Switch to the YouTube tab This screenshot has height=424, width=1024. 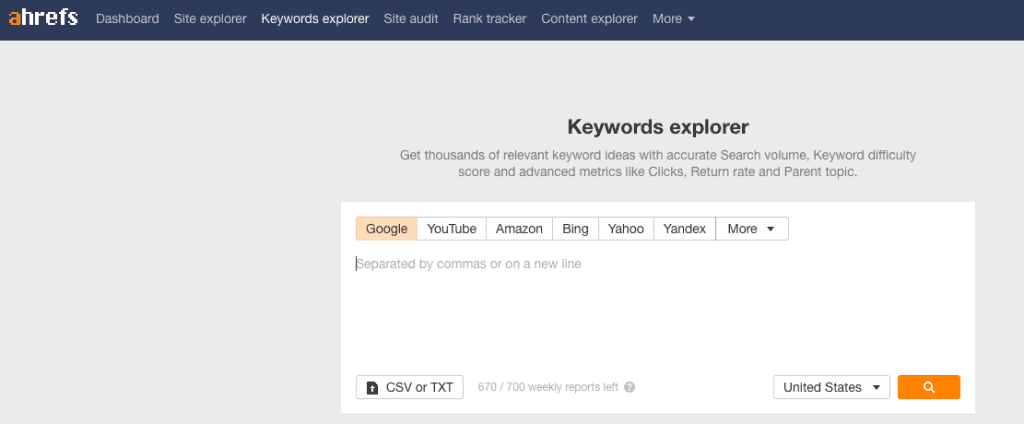(x=452, y=229)
